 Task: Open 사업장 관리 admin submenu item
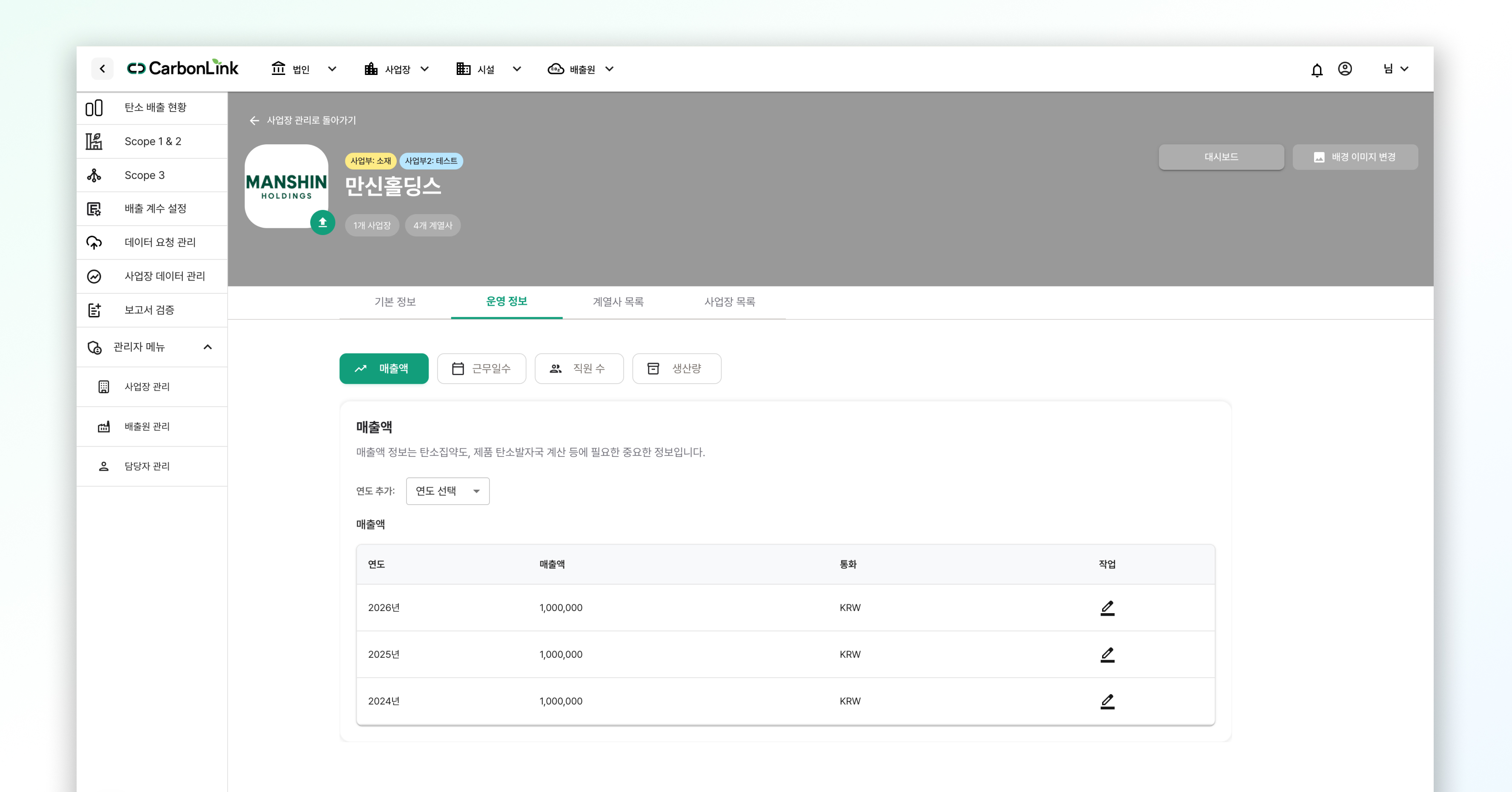(x=152, y=386)
